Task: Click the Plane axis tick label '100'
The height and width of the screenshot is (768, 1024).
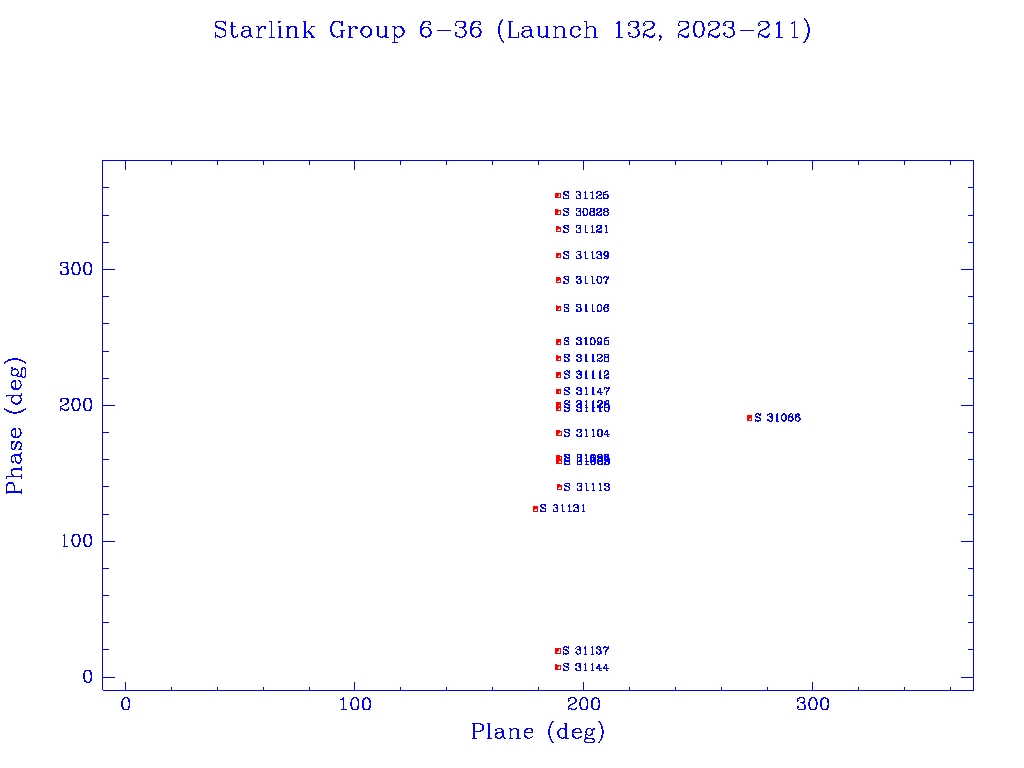Action: (x=355, y=705)
